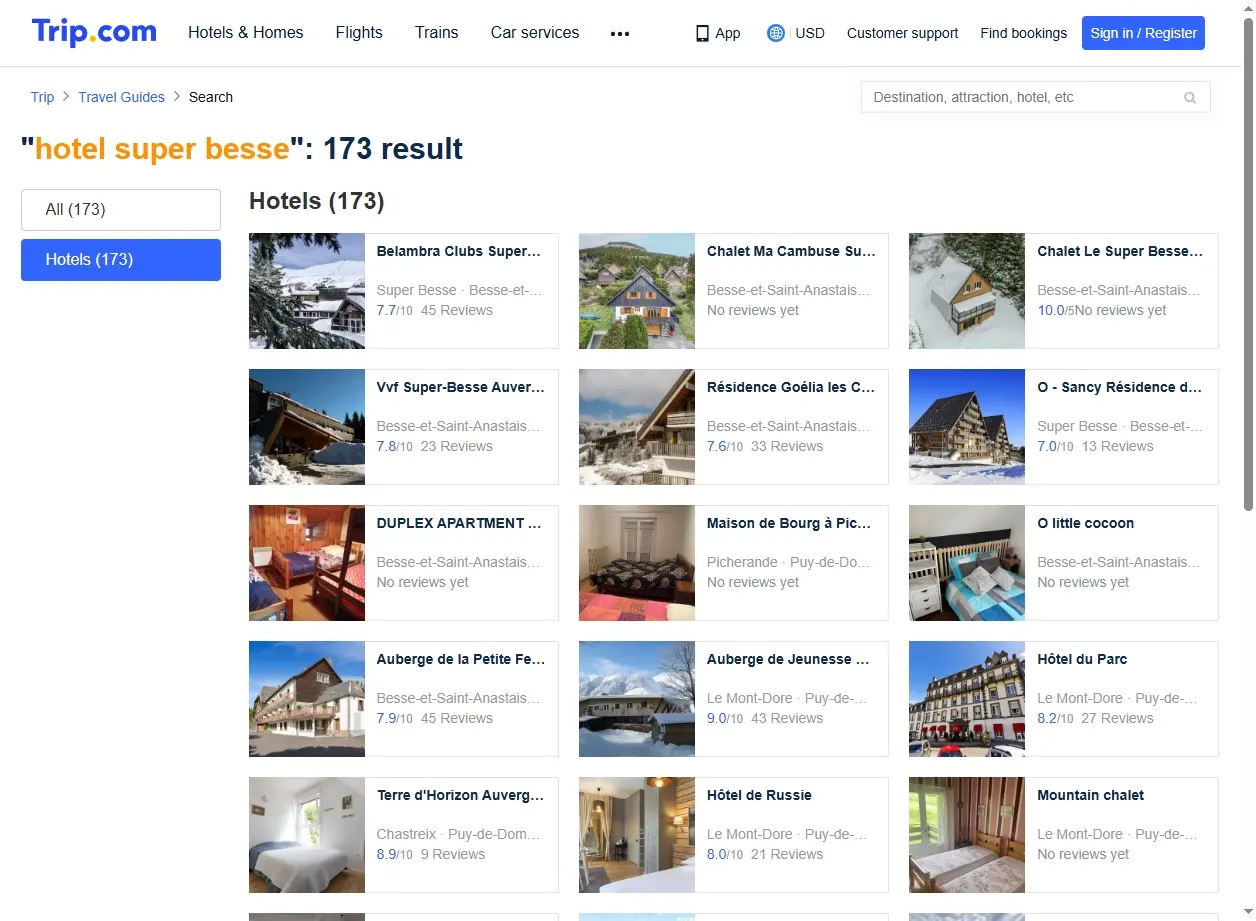Viewport: 1256px width, 921px height.
Task: Open Hôtel de Russie photo
Action: (x=637, y=835)
